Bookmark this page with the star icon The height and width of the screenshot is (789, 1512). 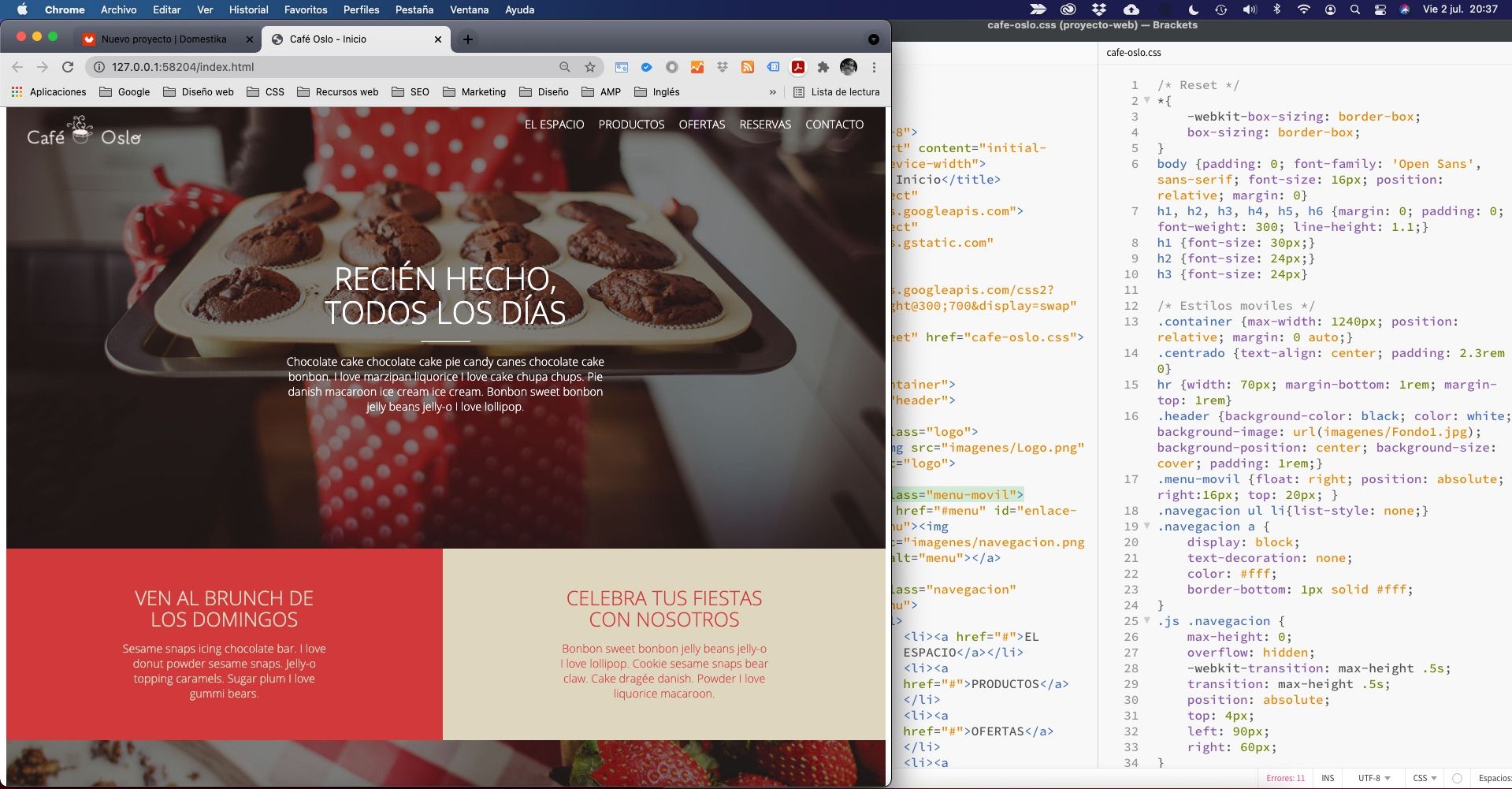click(589, 67)
